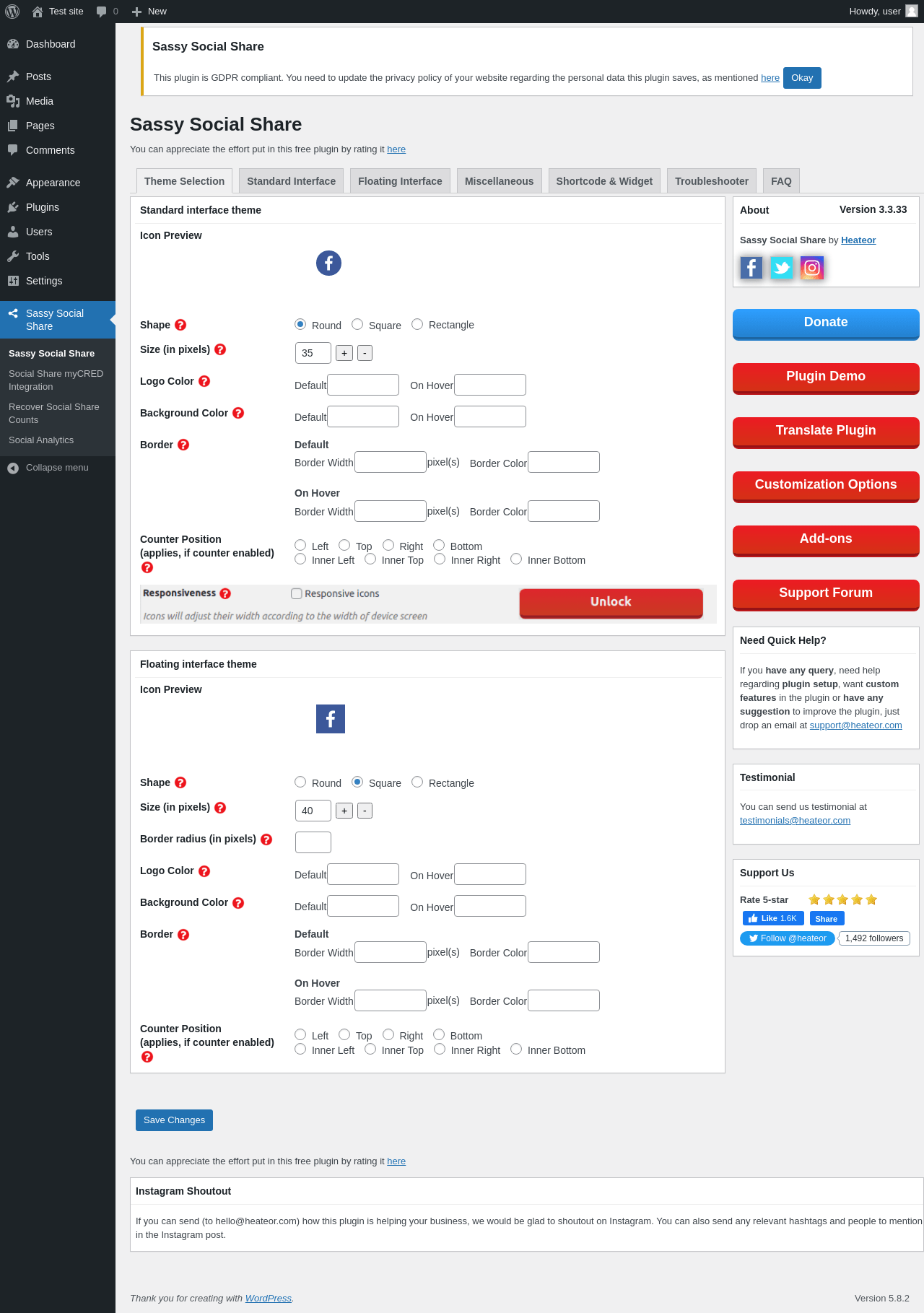924x1313 pixels.
Task: Click floating Border radius input field
Action: point(313,842)
